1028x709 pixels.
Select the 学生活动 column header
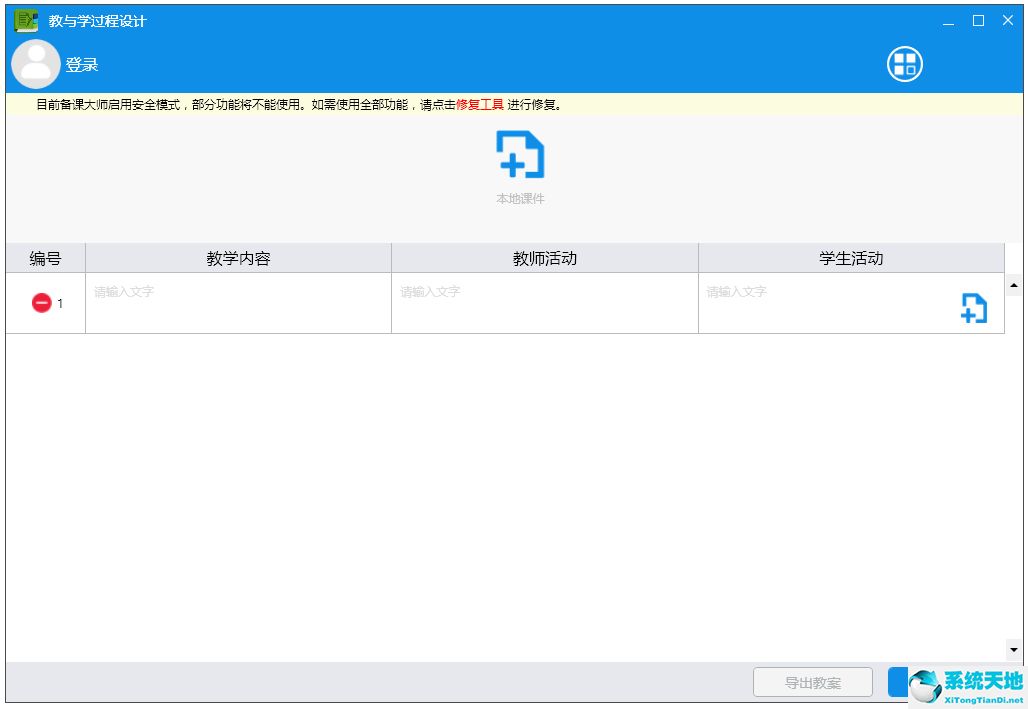(851, 258)
